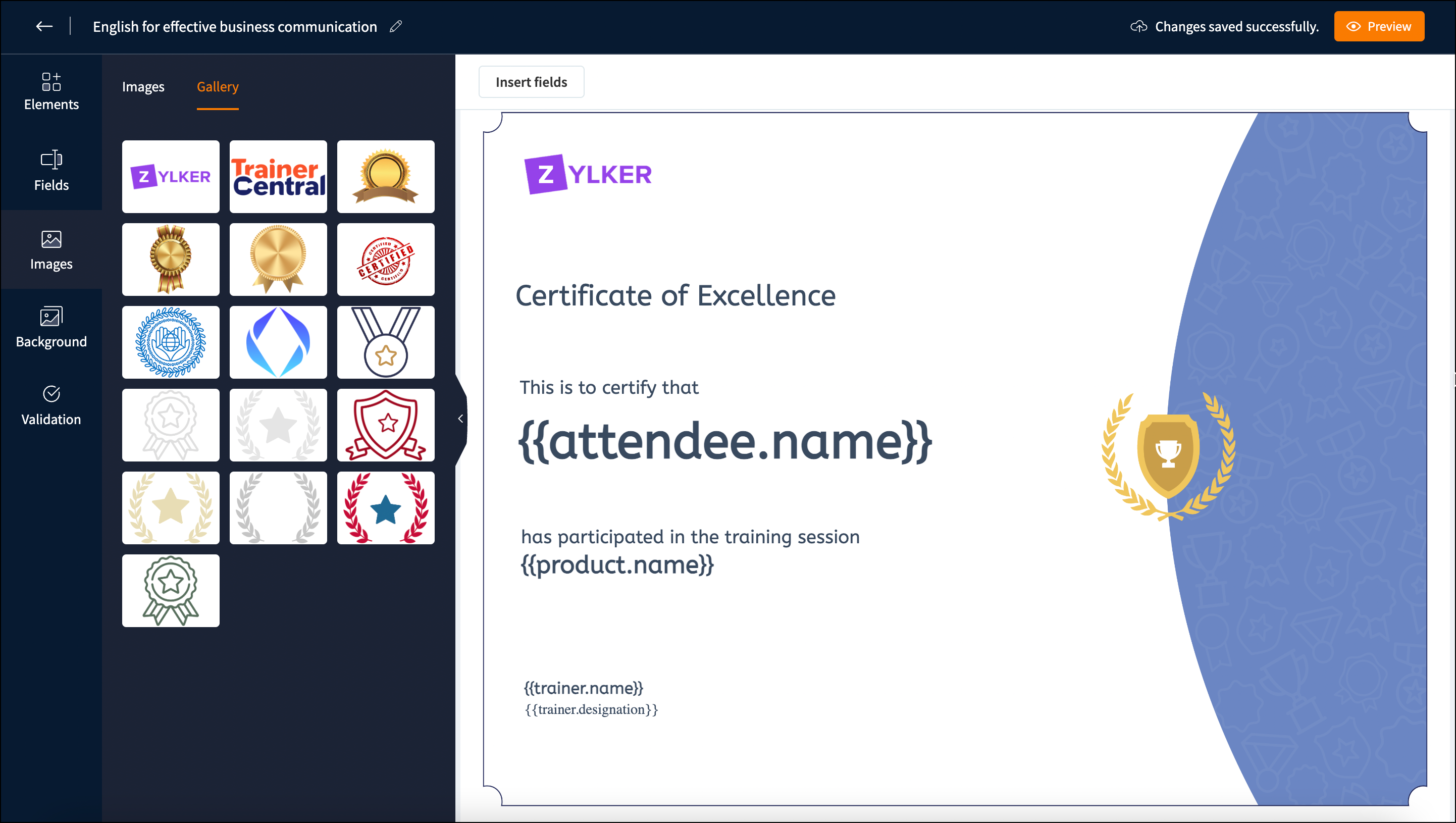This screenshot has height=823, width=1456.
Task: Choose the red Certified stamp image
Action: [386, 260]
